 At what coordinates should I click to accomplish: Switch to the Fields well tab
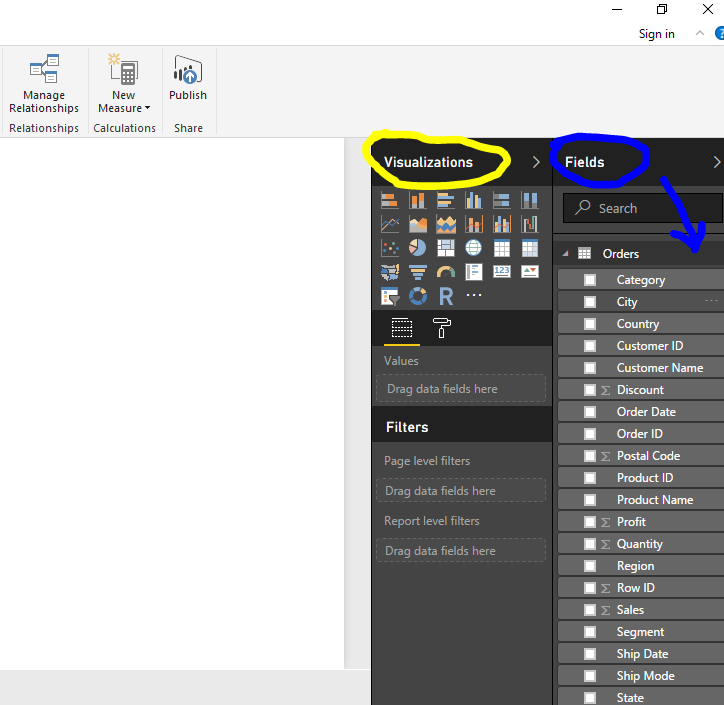[402, 328]
